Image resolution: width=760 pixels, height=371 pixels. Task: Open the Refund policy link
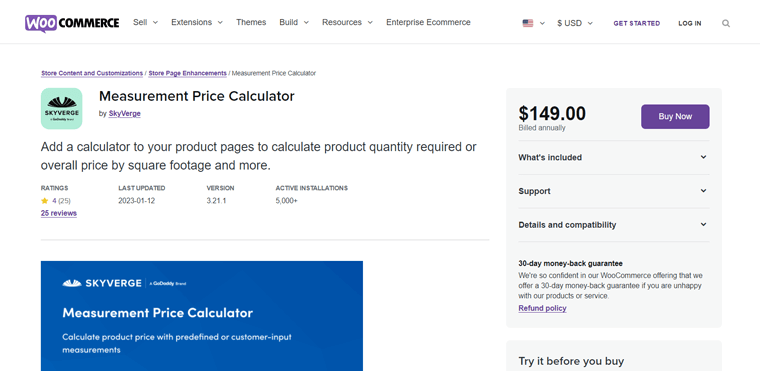point(542,308)
